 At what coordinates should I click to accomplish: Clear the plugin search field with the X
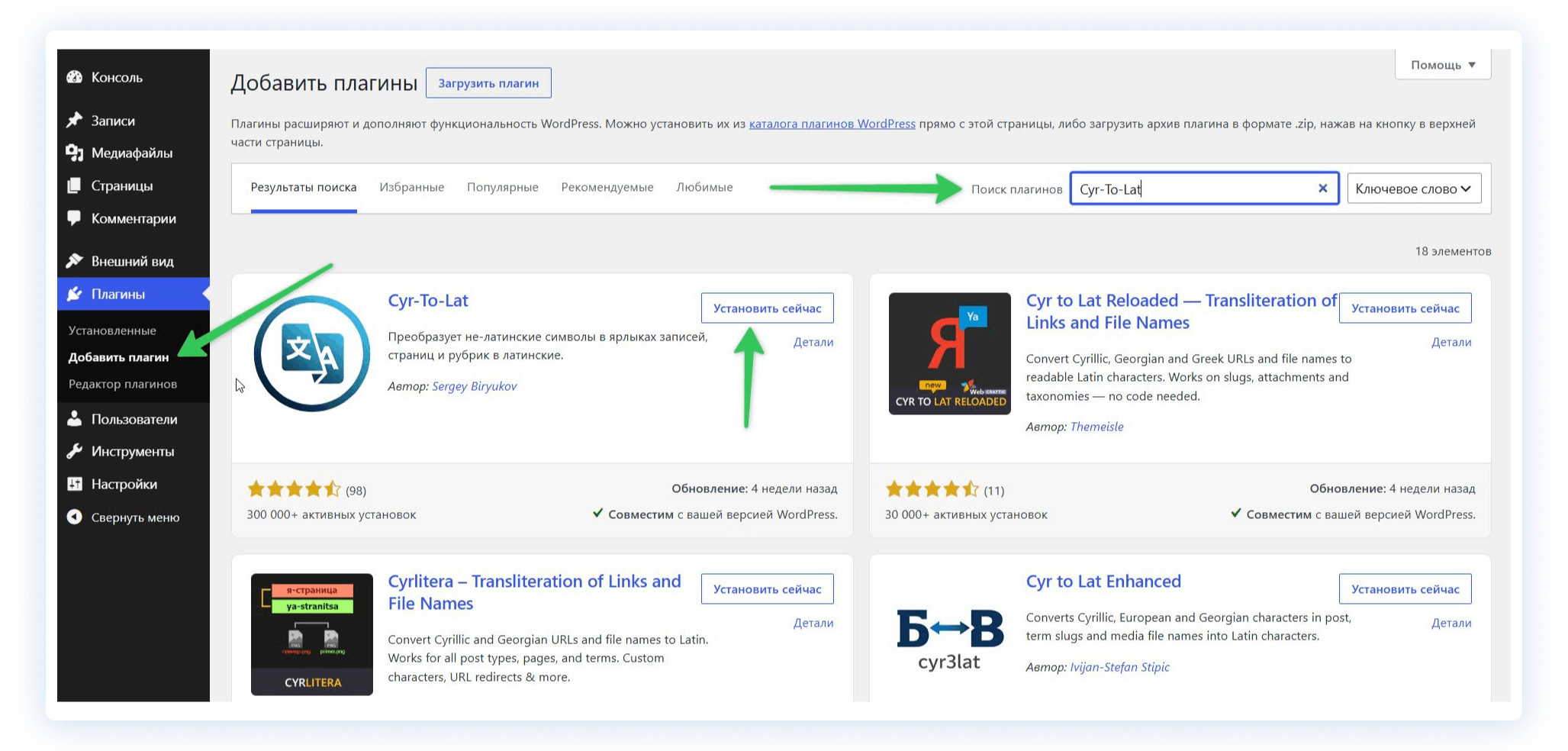tap(1323, 189)
